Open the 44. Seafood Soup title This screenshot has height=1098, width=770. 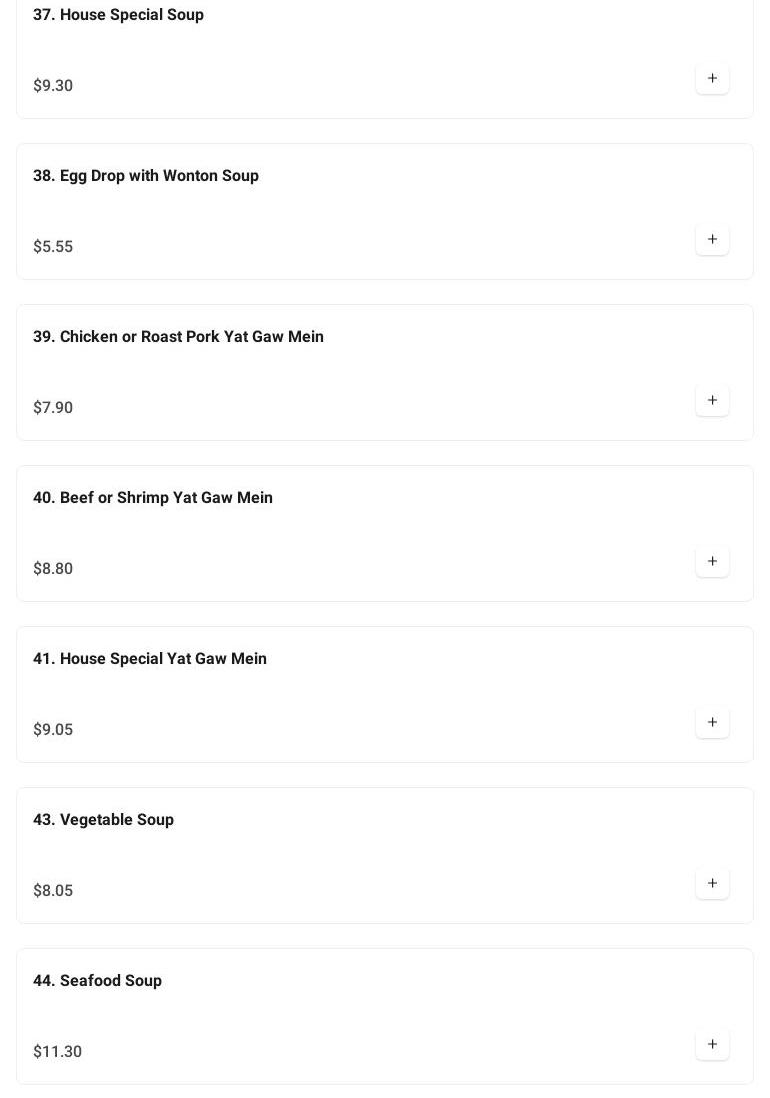98,981
